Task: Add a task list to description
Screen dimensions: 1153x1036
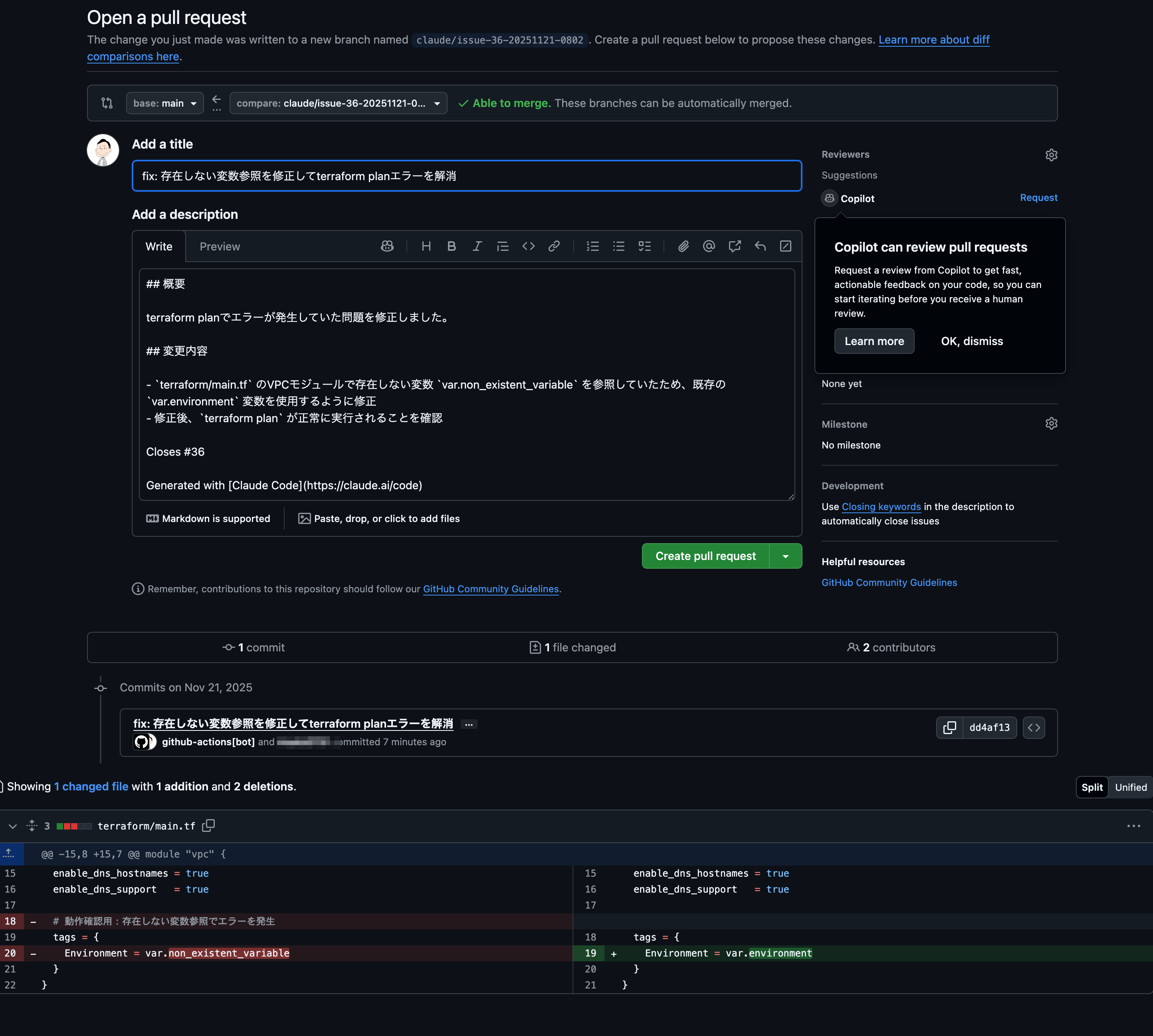Action: click(x=644, y=246)
